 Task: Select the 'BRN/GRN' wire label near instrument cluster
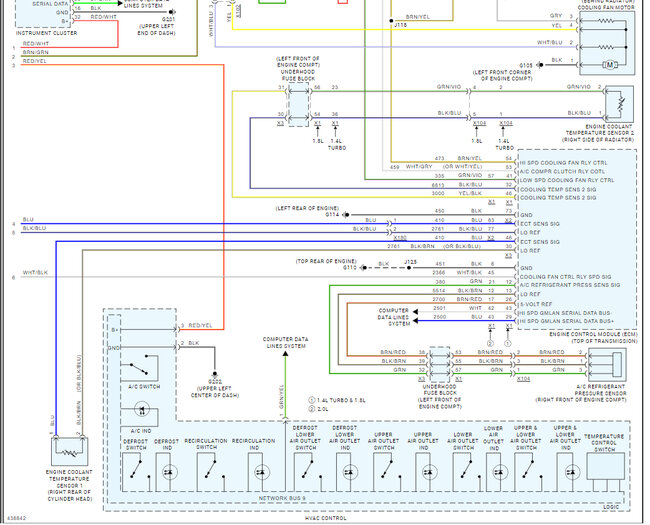(35, 52)
